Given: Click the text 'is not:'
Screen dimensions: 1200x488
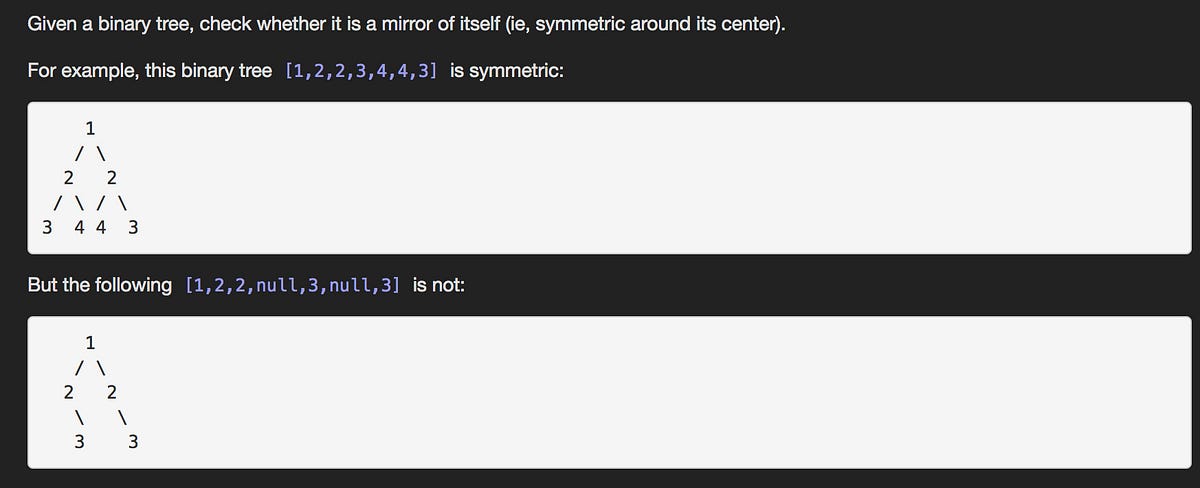Looking at the screenshot, I should pyautogui.click(x=438, y=285).
